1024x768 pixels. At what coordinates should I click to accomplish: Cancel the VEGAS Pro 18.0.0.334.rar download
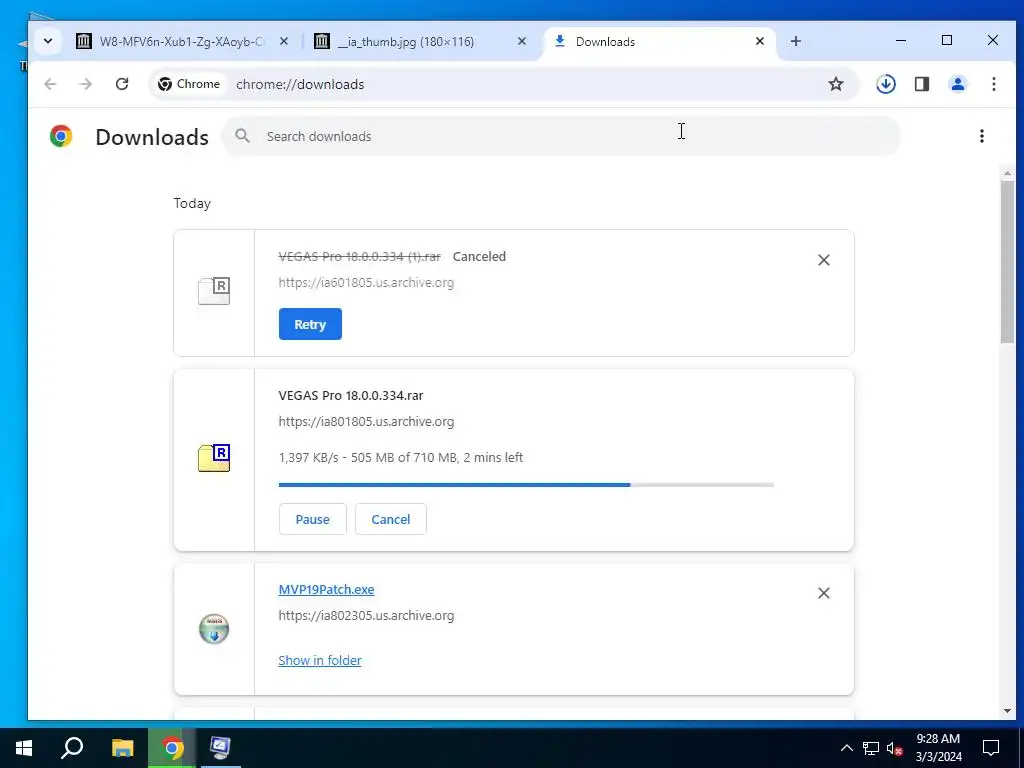pyautogui.click(x=391, y=519)
